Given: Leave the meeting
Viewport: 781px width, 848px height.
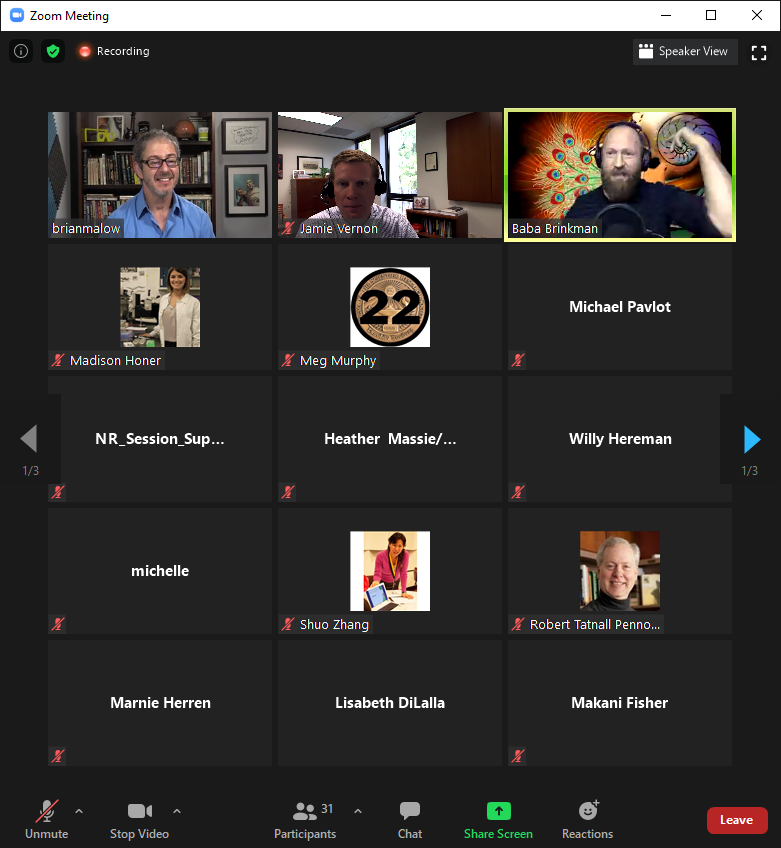Looking at the screenshot, I should click(x=737, y=820).
